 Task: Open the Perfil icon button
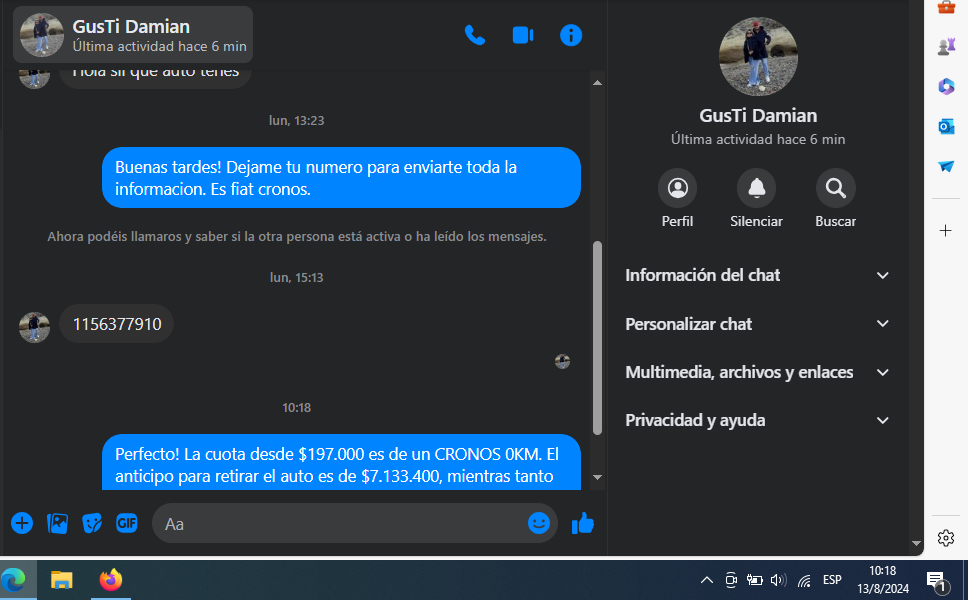[677, 188]
